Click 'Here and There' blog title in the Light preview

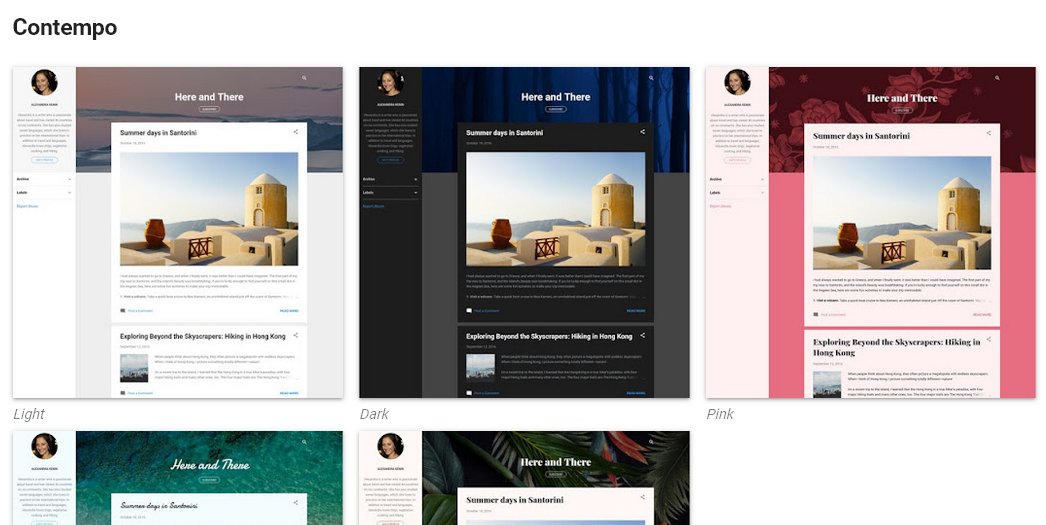pyautogui.click(x=209, y=97)
